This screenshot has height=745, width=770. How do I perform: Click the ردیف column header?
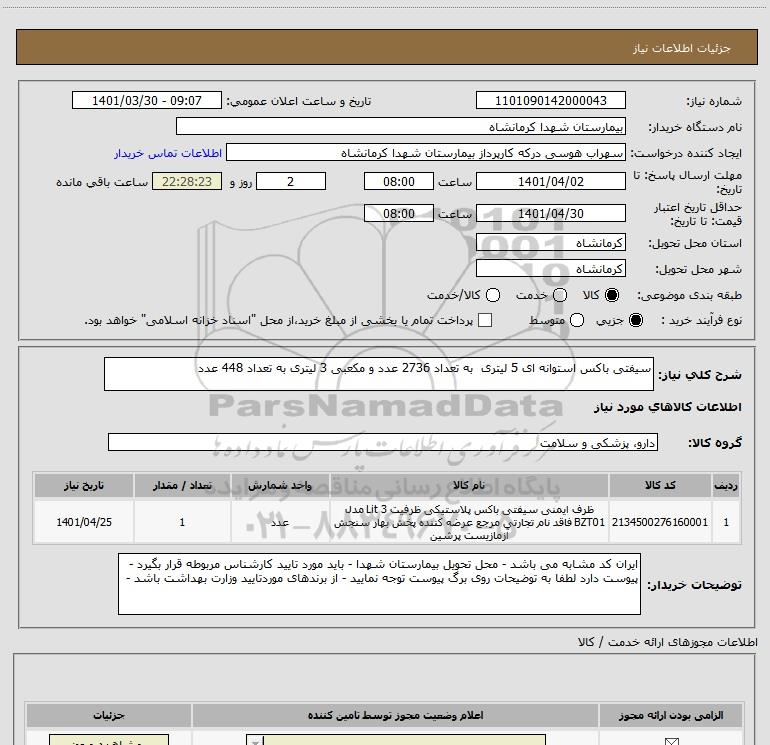726,485
